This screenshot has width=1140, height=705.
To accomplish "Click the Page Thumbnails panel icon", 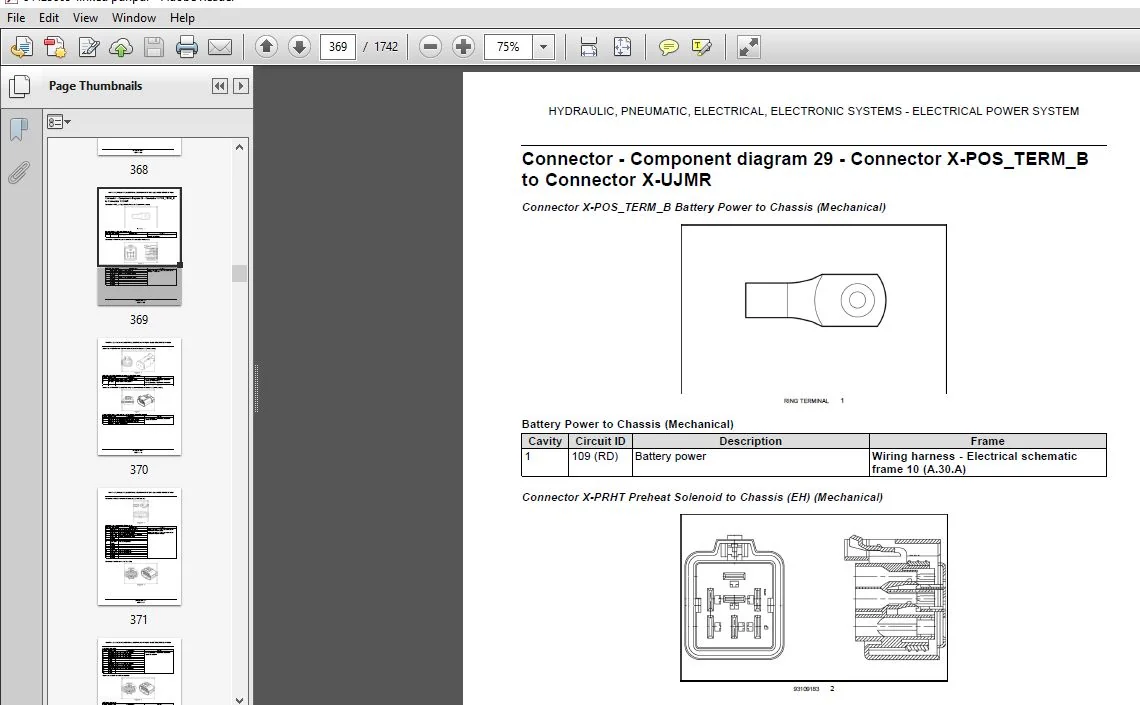I will coord(19,86).
